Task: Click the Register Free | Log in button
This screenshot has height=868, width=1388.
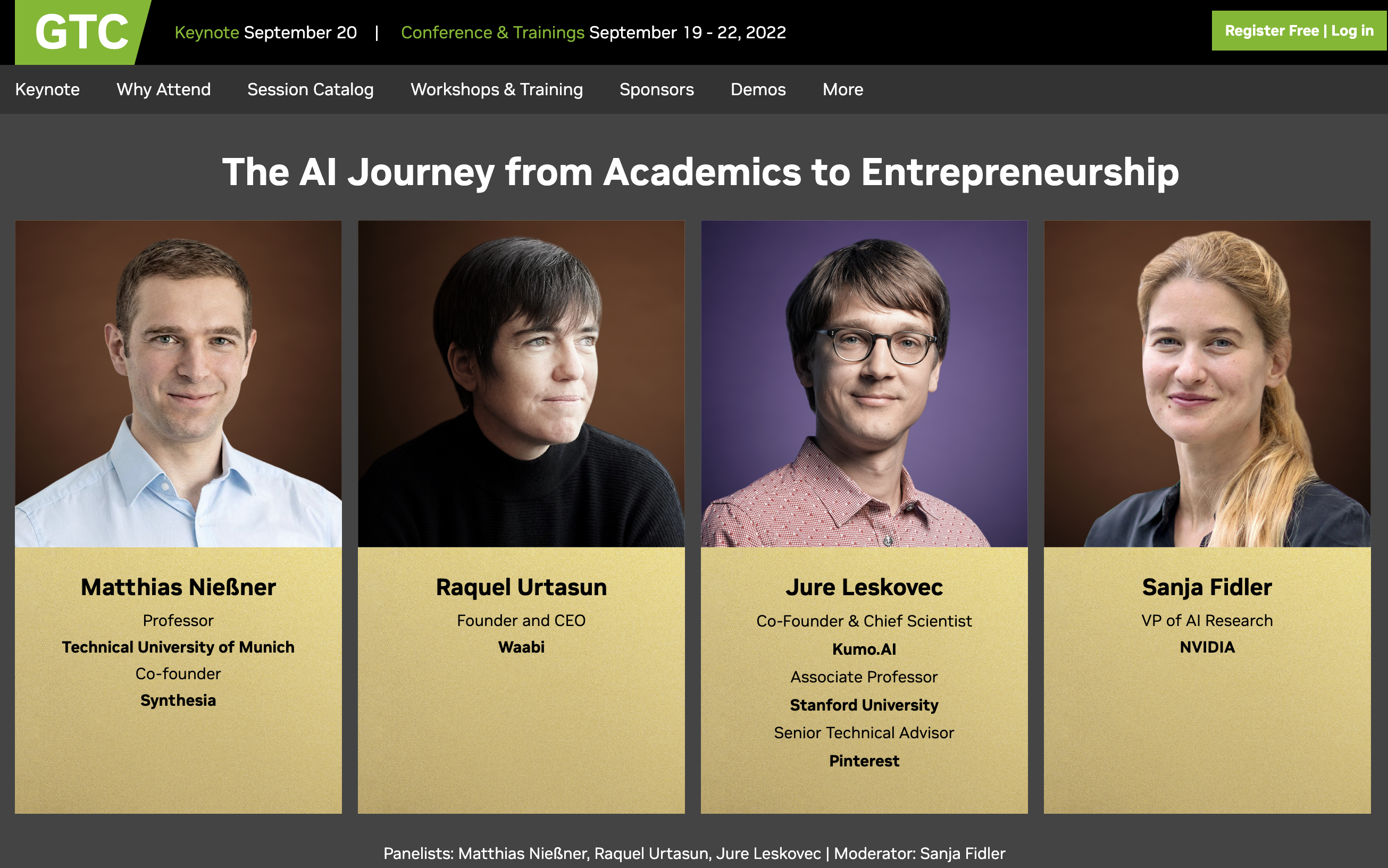Action: click(1299, 30)
